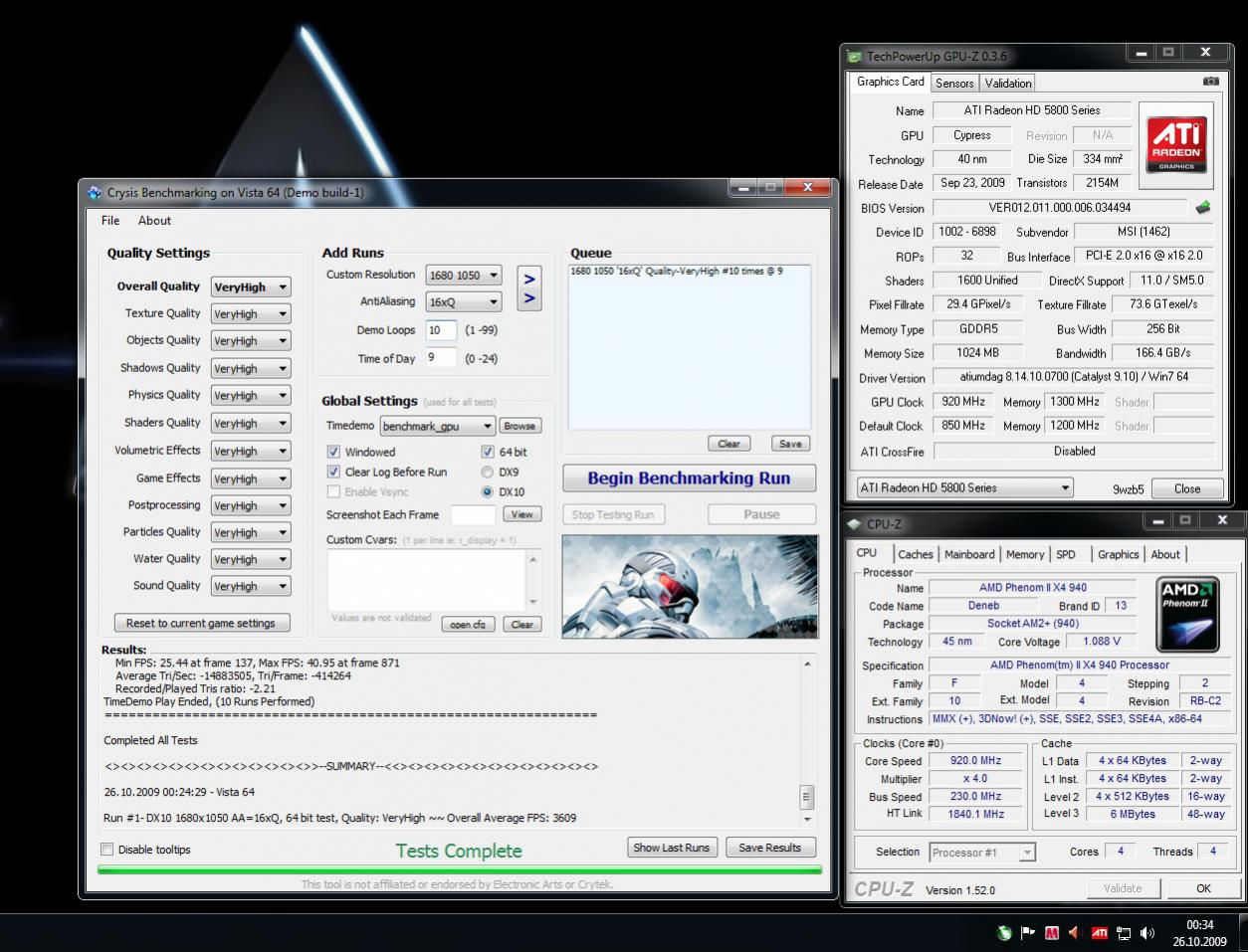The height and width of the screenshot is (952, 1248).
Task: Click the CPU-Z title bar icon
Action: [x=855, y=524]
